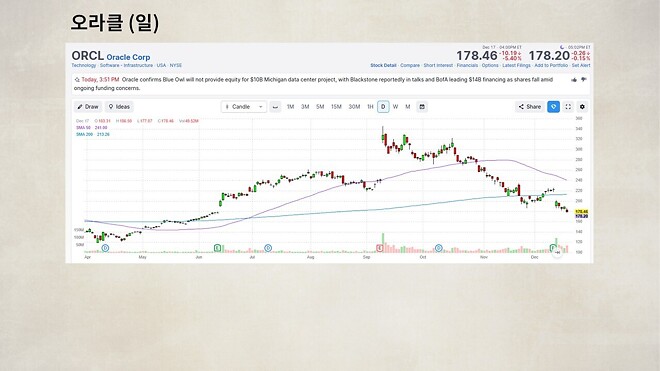Click the earnings marker in June
660x371 pixels.
(x=218, y=248)
